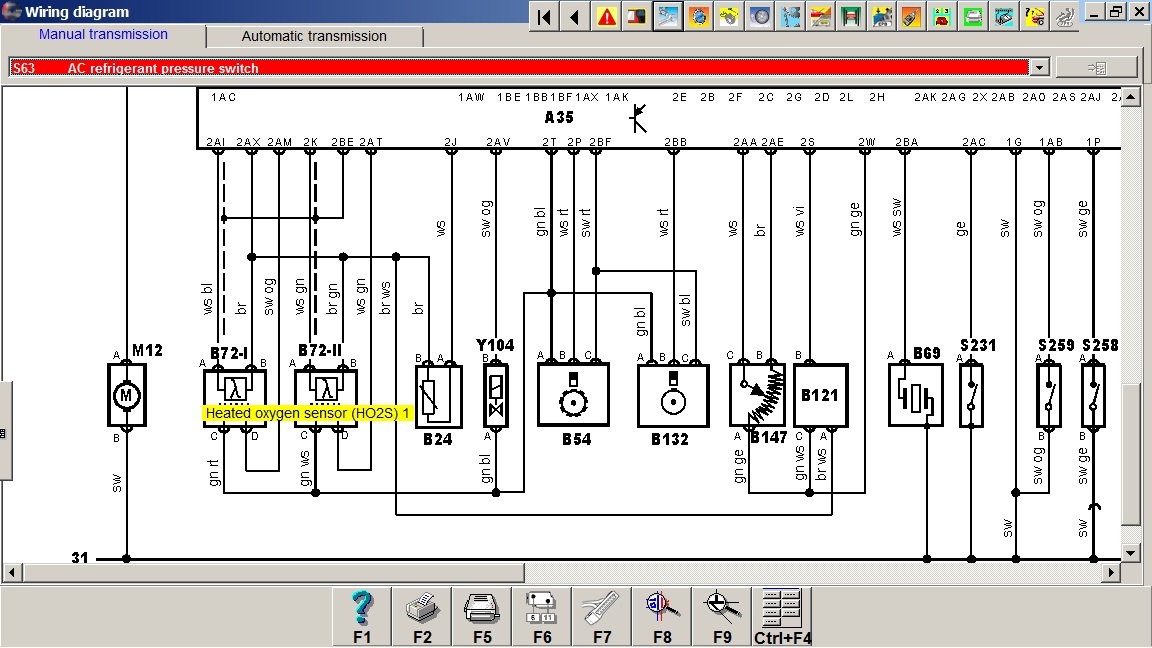Image resolution: width=1152 pixels, height=648 pixels.
Task: Click the green vehicle lift toolbar icon
Action: [x=852, y=16]
